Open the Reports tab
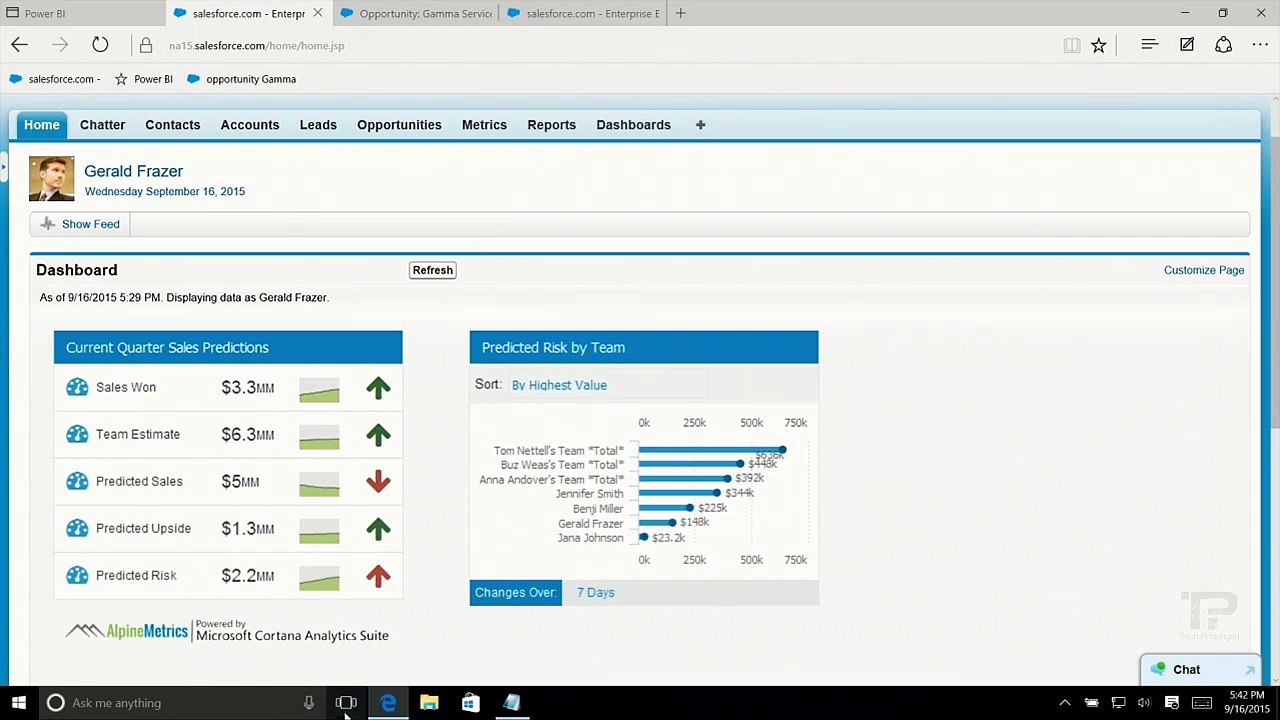Viewport: 1280px width, 720px height. click(x=552, y=125)
